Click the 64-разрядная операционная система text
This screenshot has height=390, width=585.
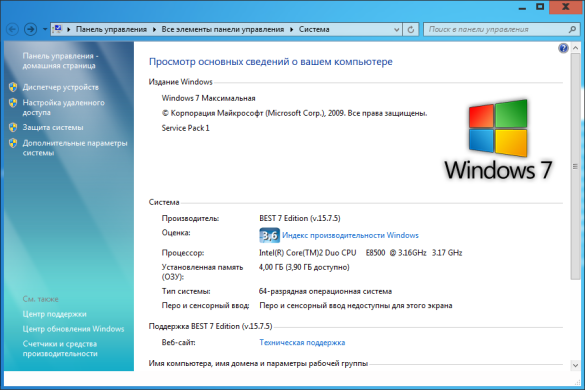pyautogui.click(x=325, y=291)
